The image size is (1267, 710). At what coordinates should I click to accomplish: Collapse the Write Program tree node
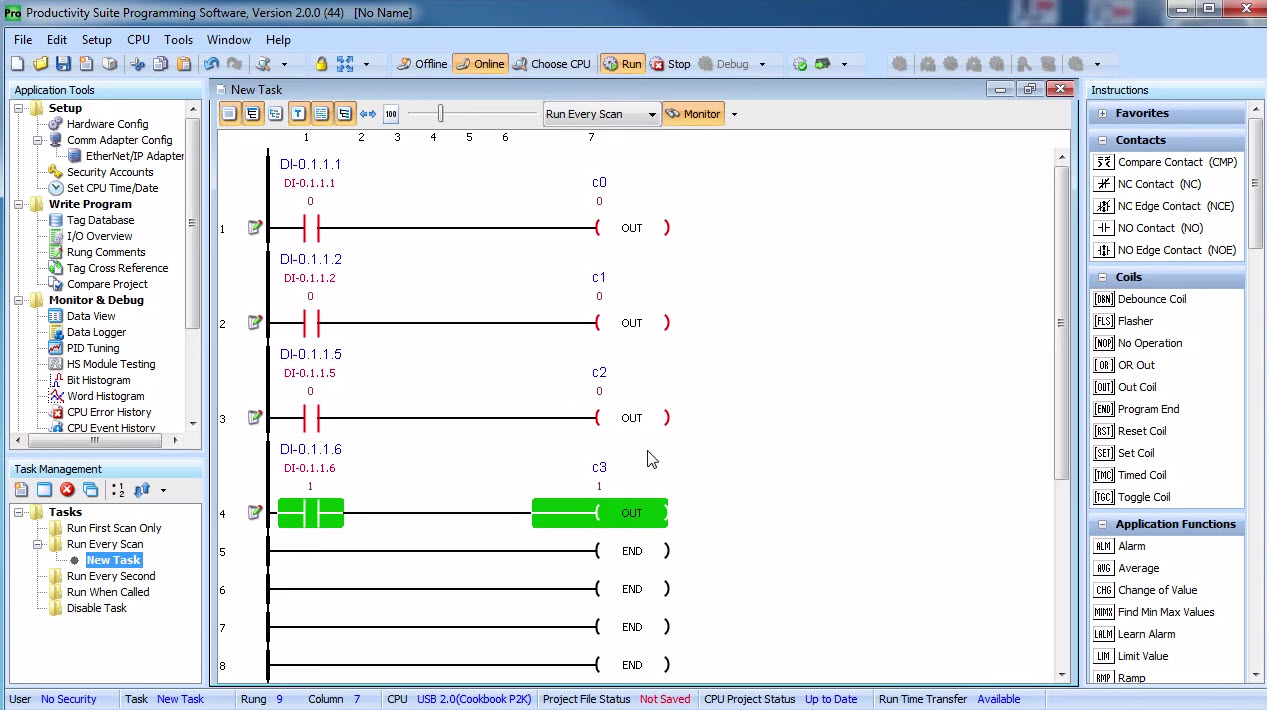coord(19,204)
